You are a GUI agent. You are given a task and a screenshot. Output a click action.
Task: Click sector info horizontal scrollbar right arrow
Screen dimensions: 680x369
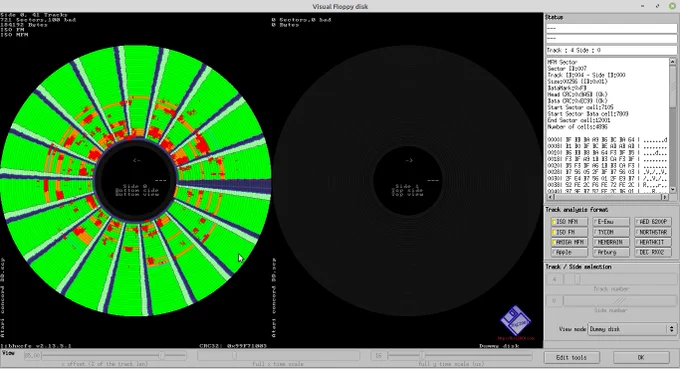[x=666, y=197]
